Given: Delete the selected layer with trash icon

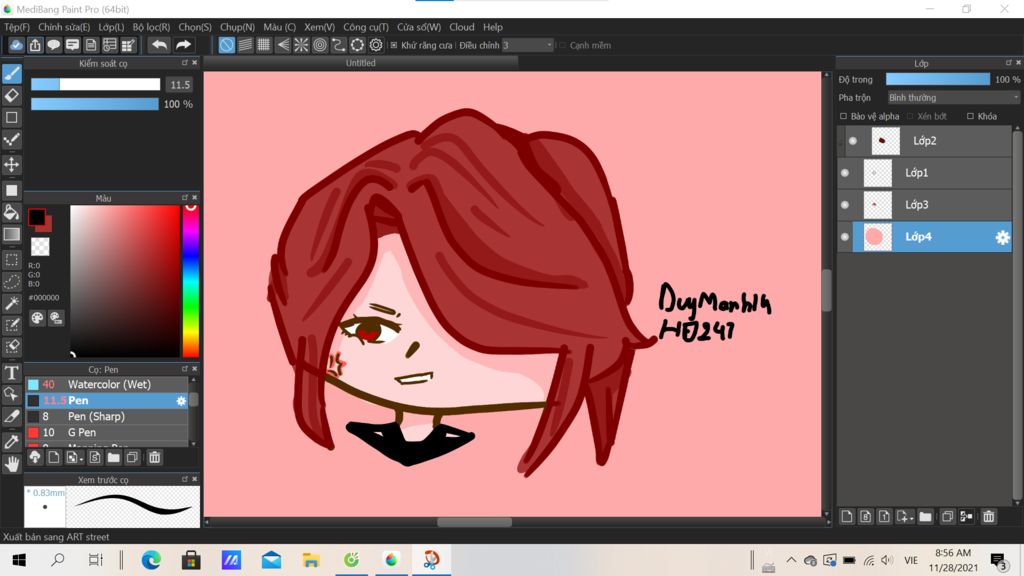Looking at the screenshot, I should click(x=989, y=517).
